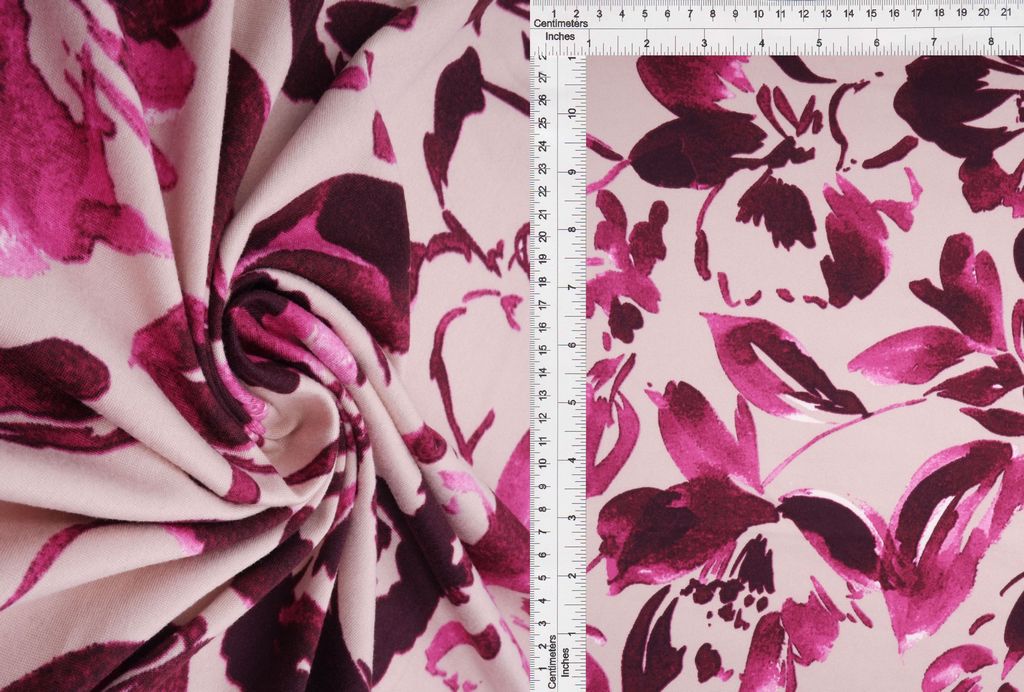The width and height of the screenshot is (1024, 692).
Task: Click the "Inches" label on vertical ruler
Action: pos(566,661)
